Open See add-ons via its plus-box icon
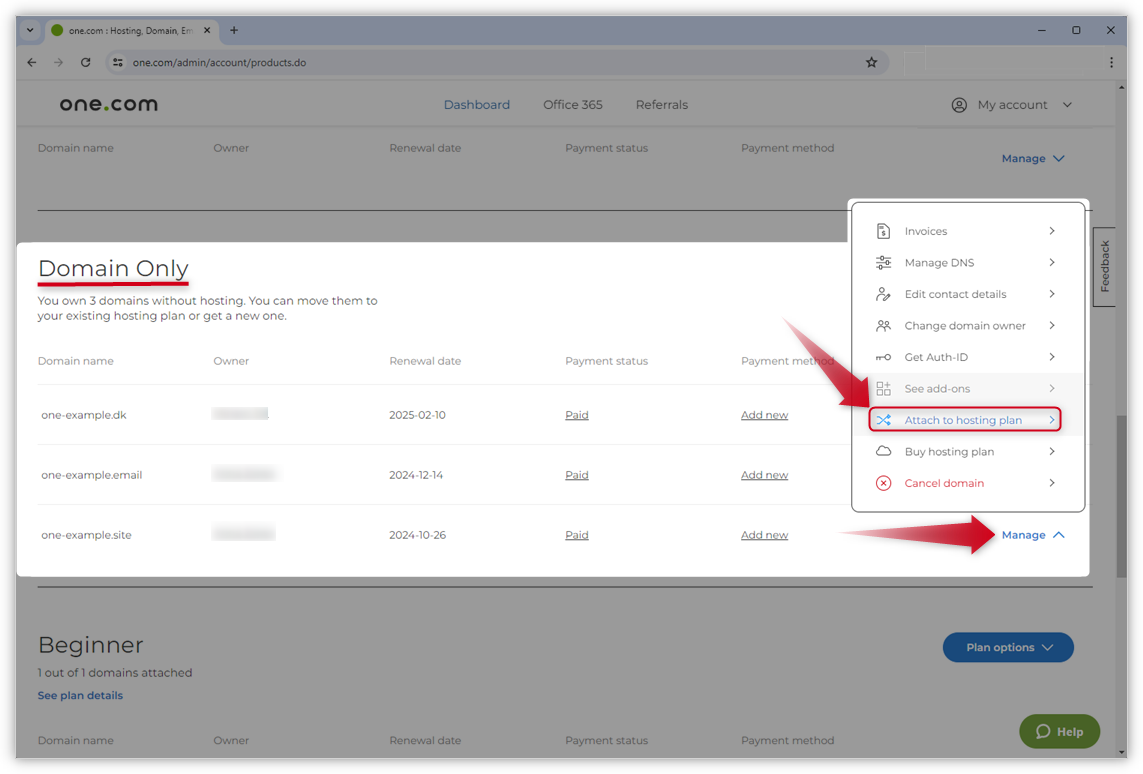 pos(884,388)
